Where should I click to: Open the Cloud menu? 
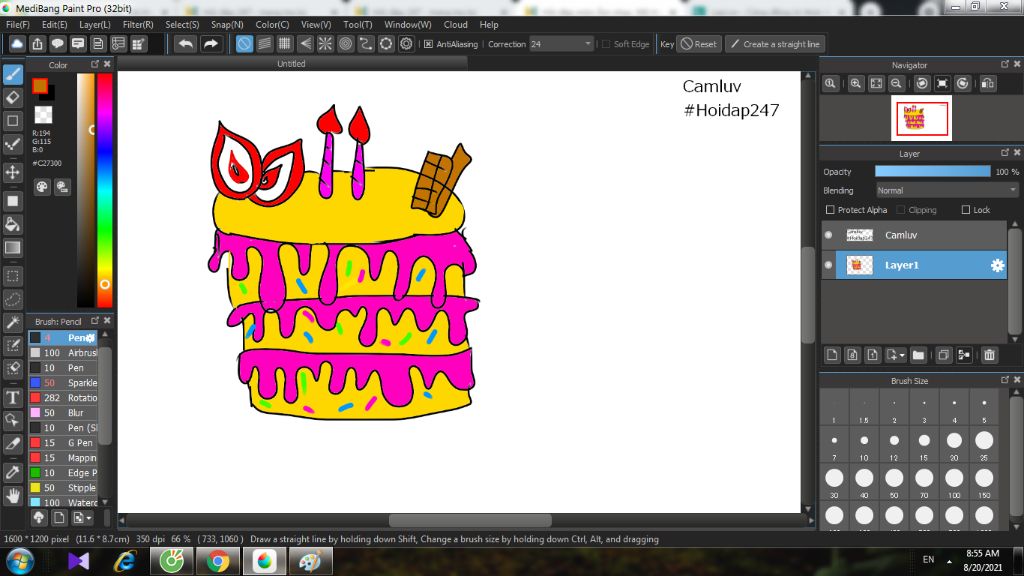455,24
